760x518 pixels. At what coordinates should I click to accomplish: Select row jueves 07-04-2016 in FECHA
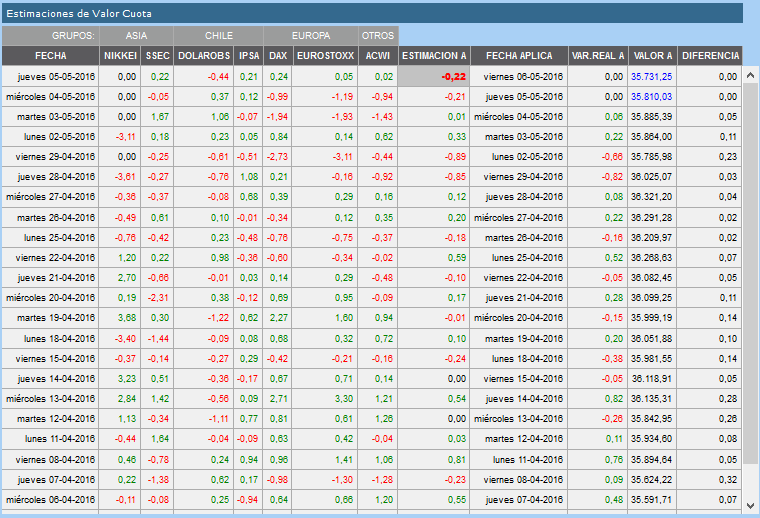tap(50, 479)
